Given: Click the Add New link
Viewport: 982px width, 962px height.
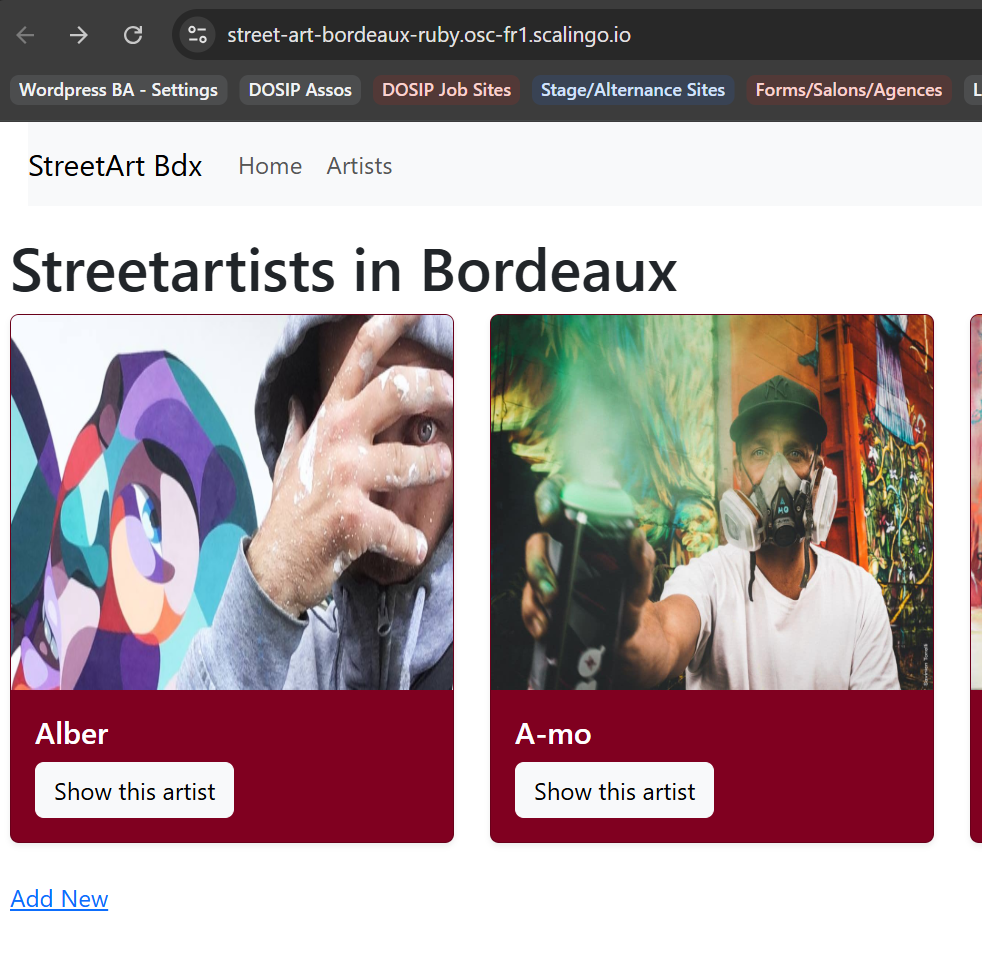Looking at the screenshot, I should click(x=59, y=899).
